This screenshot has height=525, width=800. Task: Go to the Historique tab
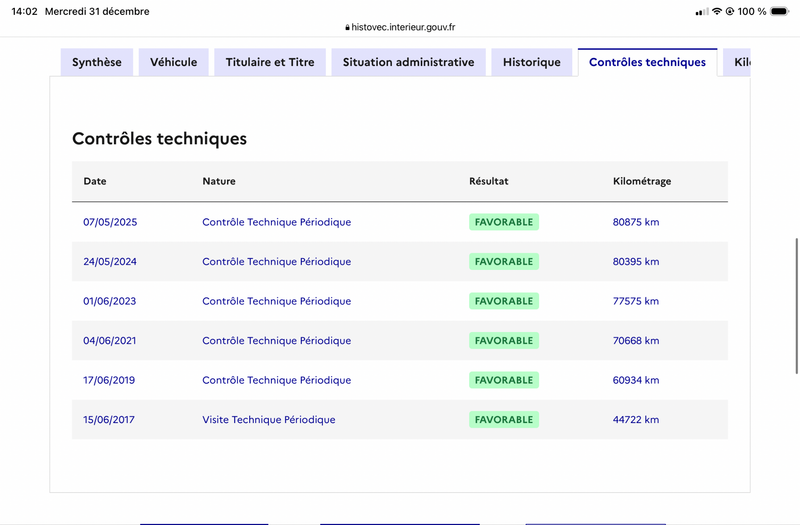pos(532,62)
